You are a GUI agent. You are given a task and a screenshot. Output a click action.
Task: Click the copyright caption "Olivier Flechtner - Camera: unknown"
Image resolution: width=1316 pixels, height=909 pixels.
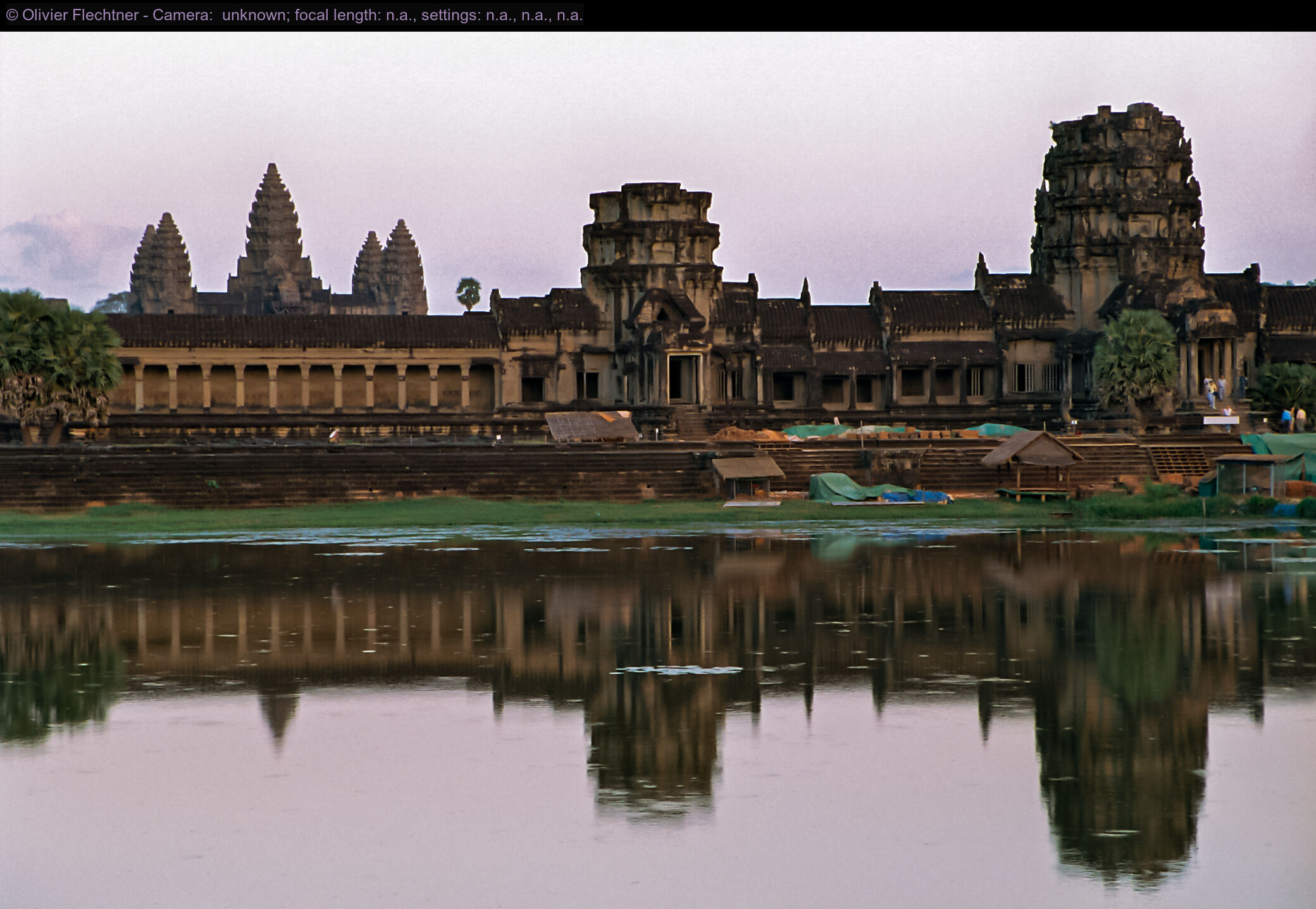(294, 15)
